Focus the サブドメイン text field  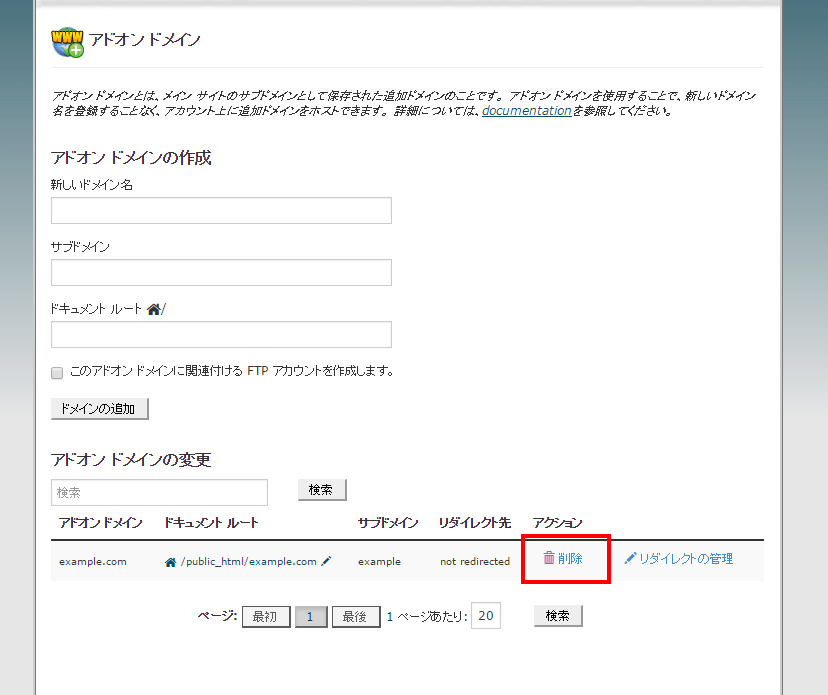pyautogui.click(x=221, y=272)
